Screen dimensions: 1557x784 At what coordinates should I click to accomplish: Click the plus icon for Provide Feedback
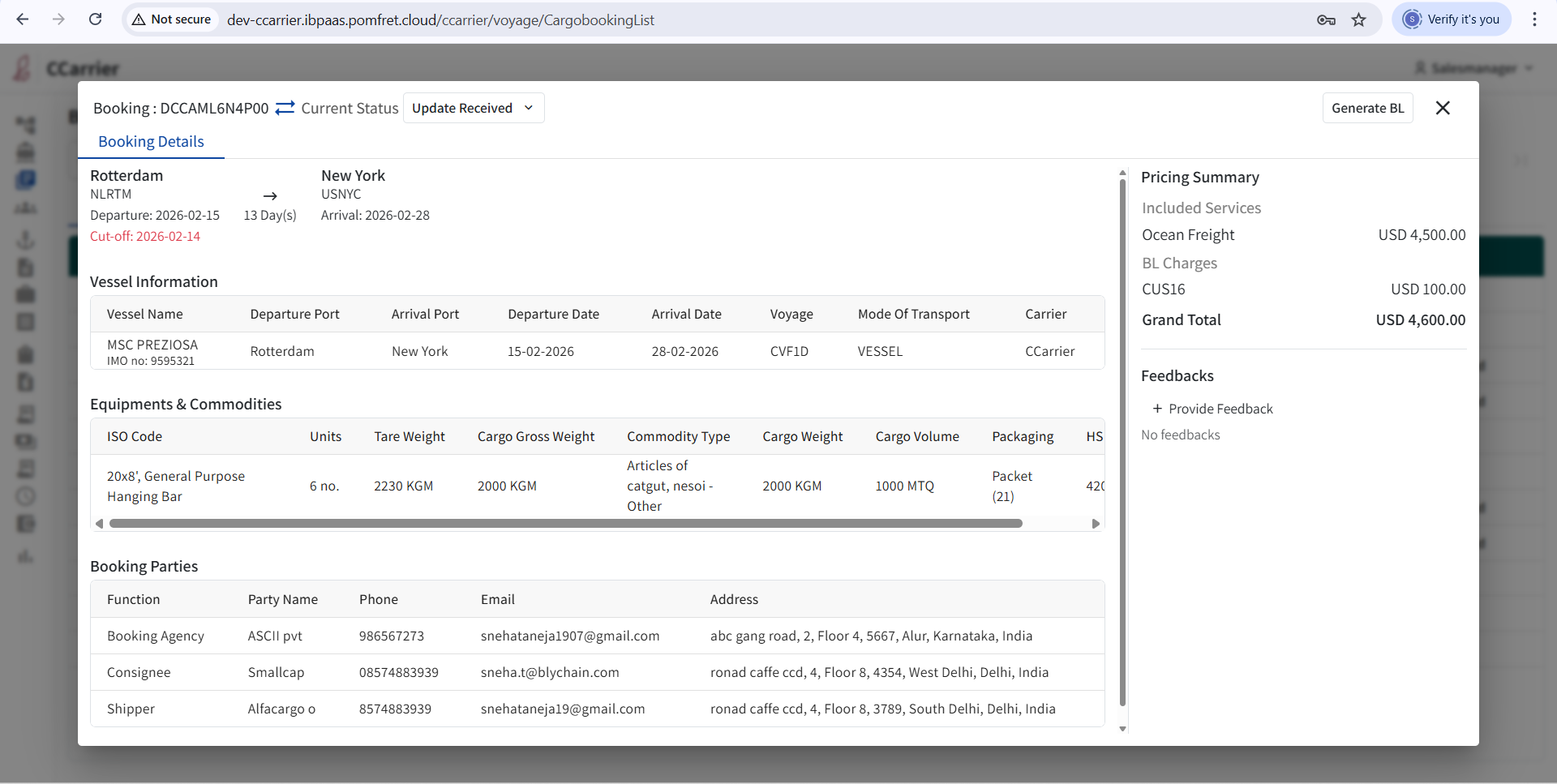coord(1157,409)
